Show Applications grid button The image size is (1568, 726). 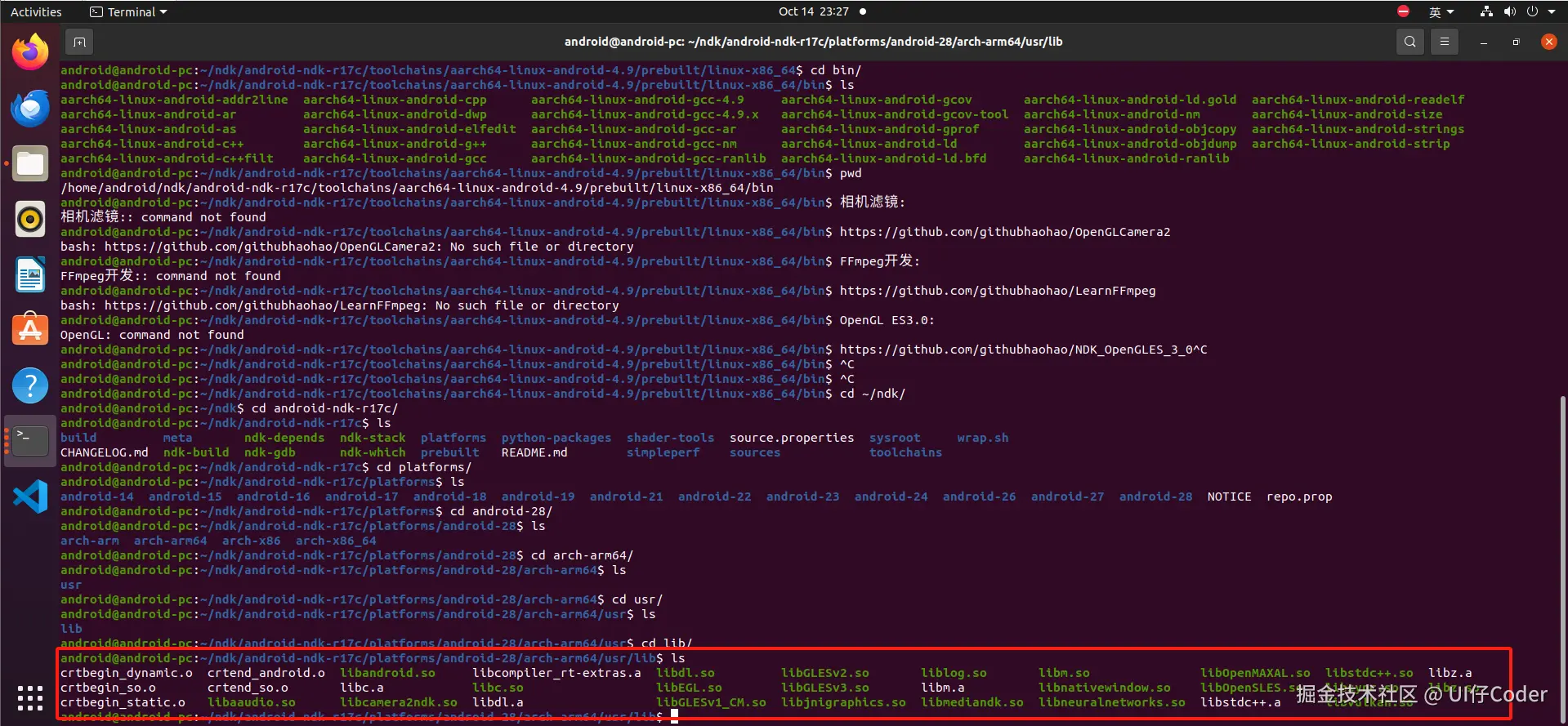coord(30,698)
